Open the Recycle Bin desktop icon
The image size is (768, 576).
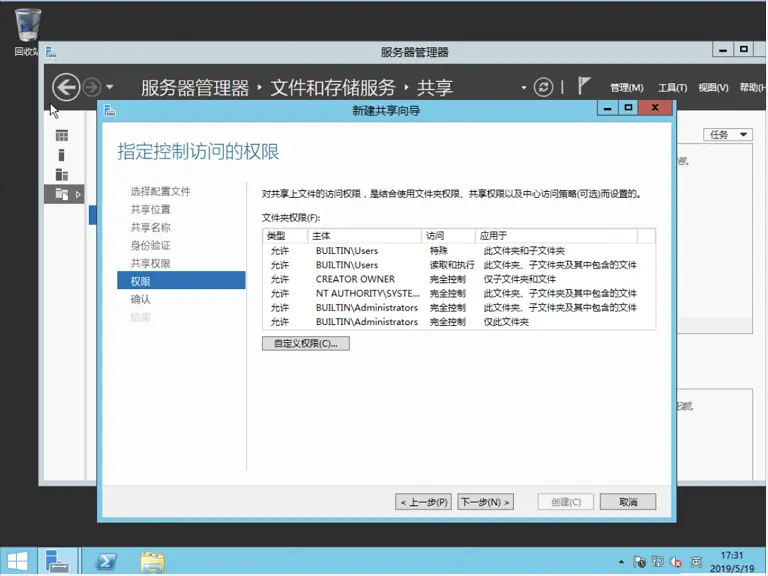[x=27, y=32]
